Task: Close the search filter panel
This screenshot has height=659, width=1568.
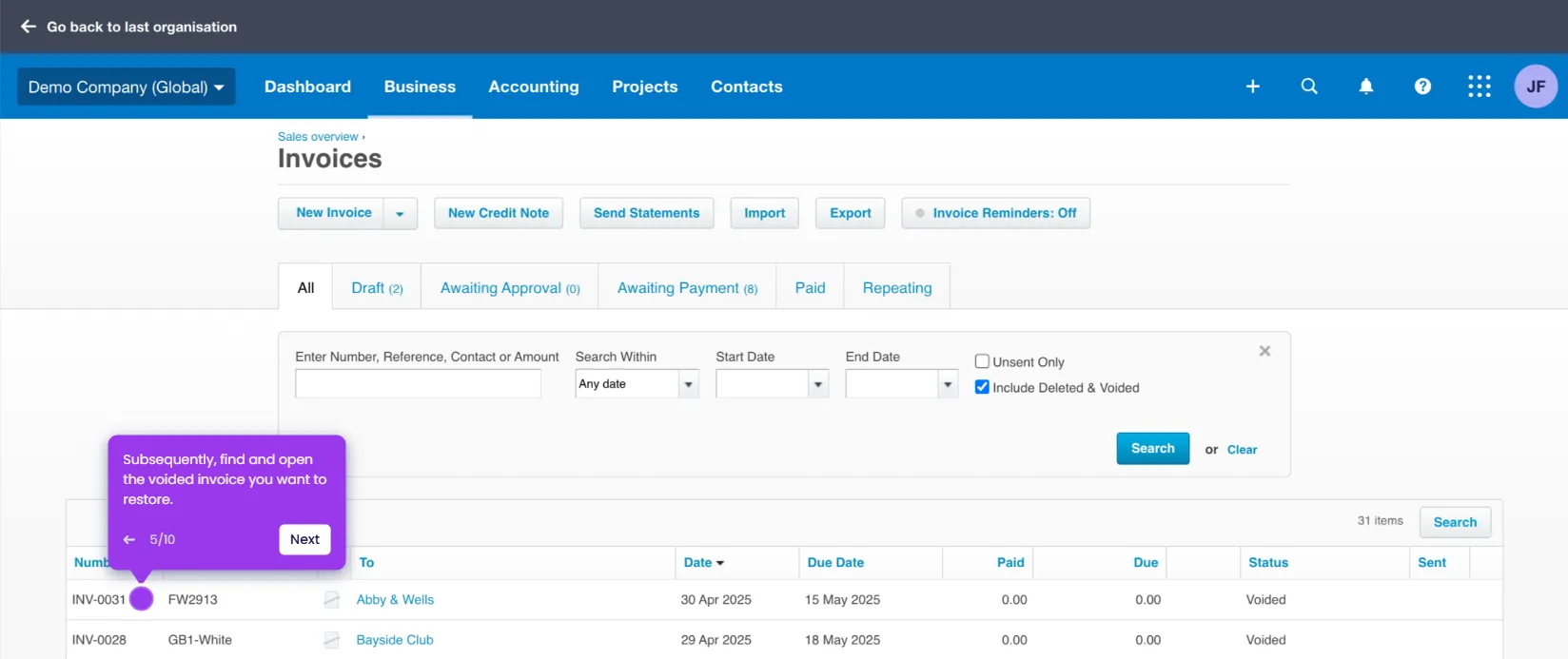Action: (x=1264, y=351)
